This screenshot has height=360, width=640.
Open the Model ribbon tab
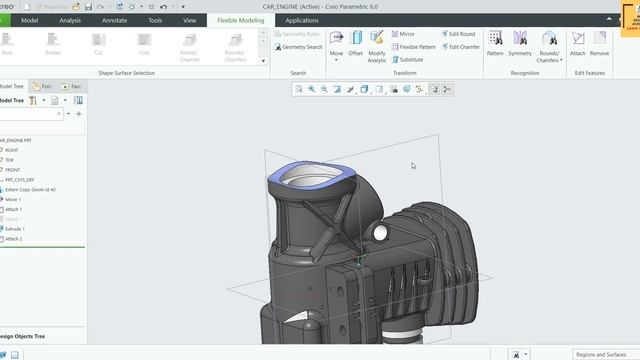point(29,20)
